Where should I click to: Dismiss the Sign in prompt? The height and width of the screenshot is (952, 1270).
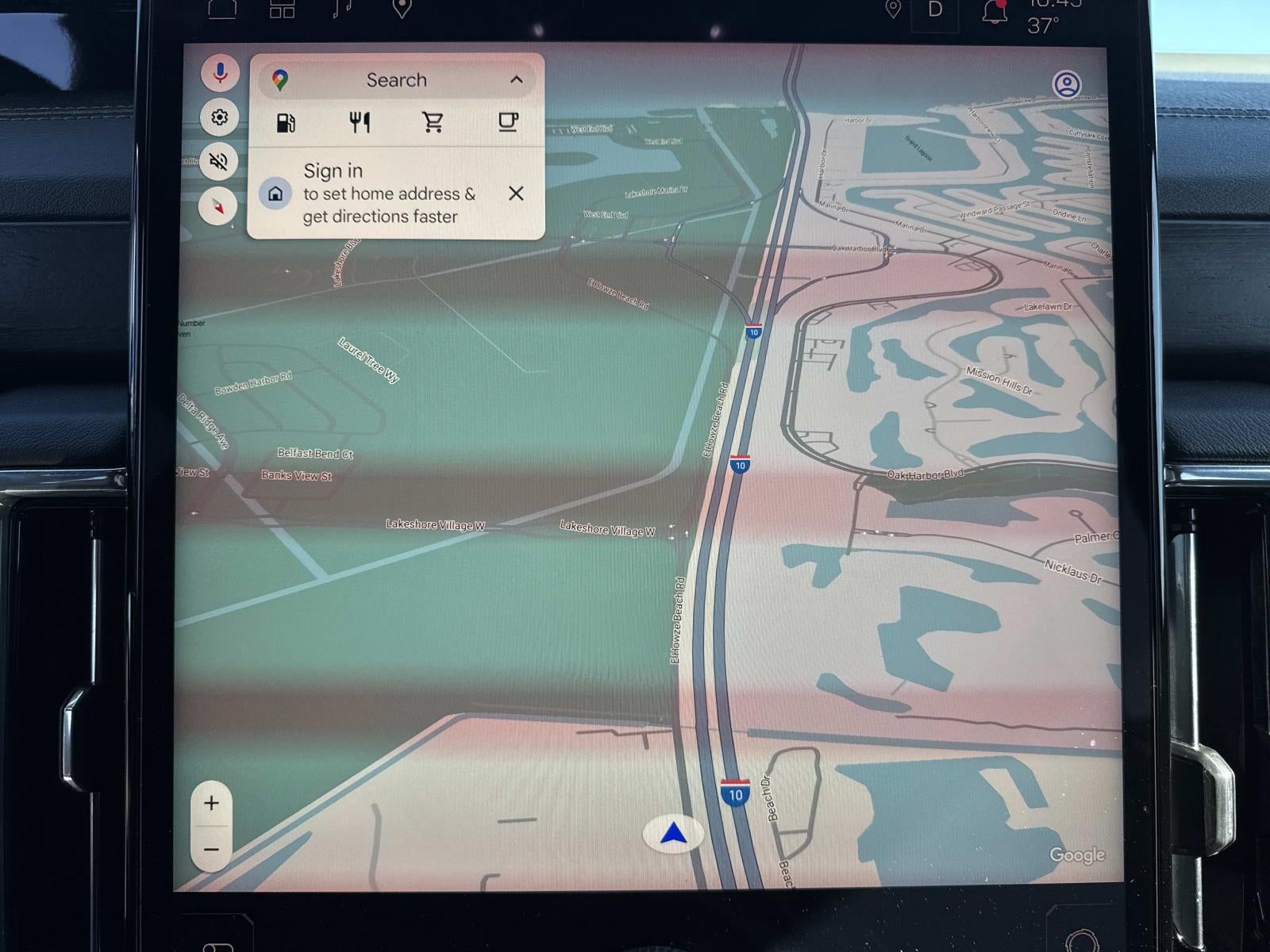516,193
